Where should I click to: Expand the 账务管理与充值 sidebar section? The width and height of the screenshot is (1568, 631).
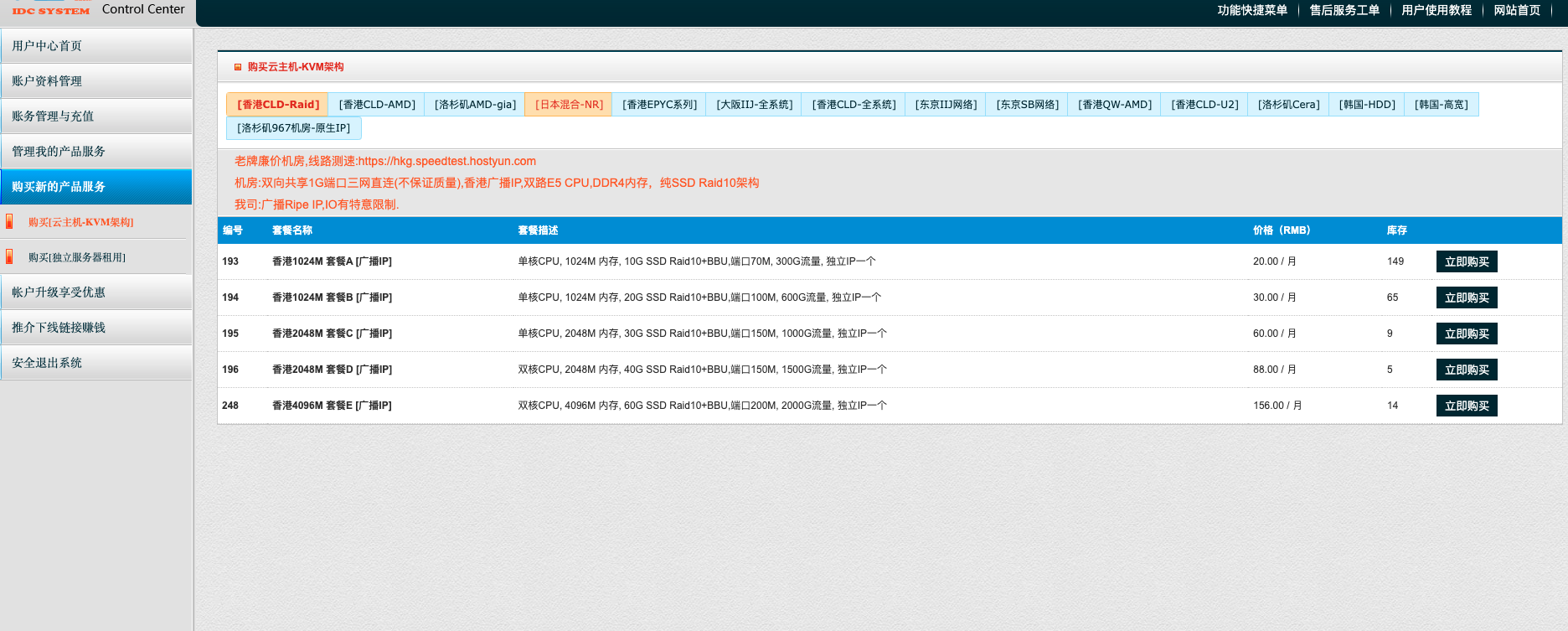pos(96,116)
